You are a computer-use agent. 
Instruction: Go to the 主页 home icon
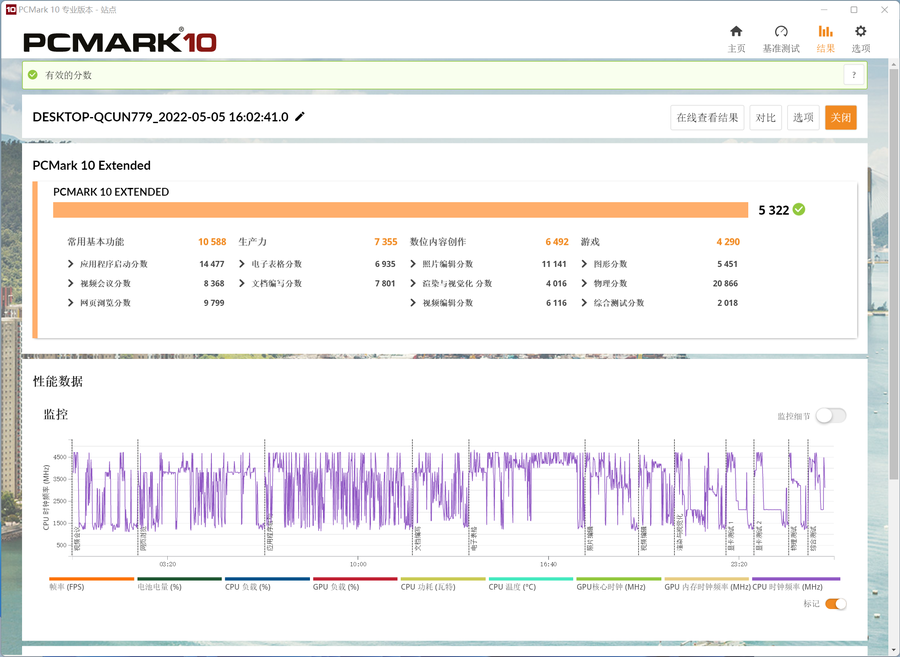pos(736,33)
